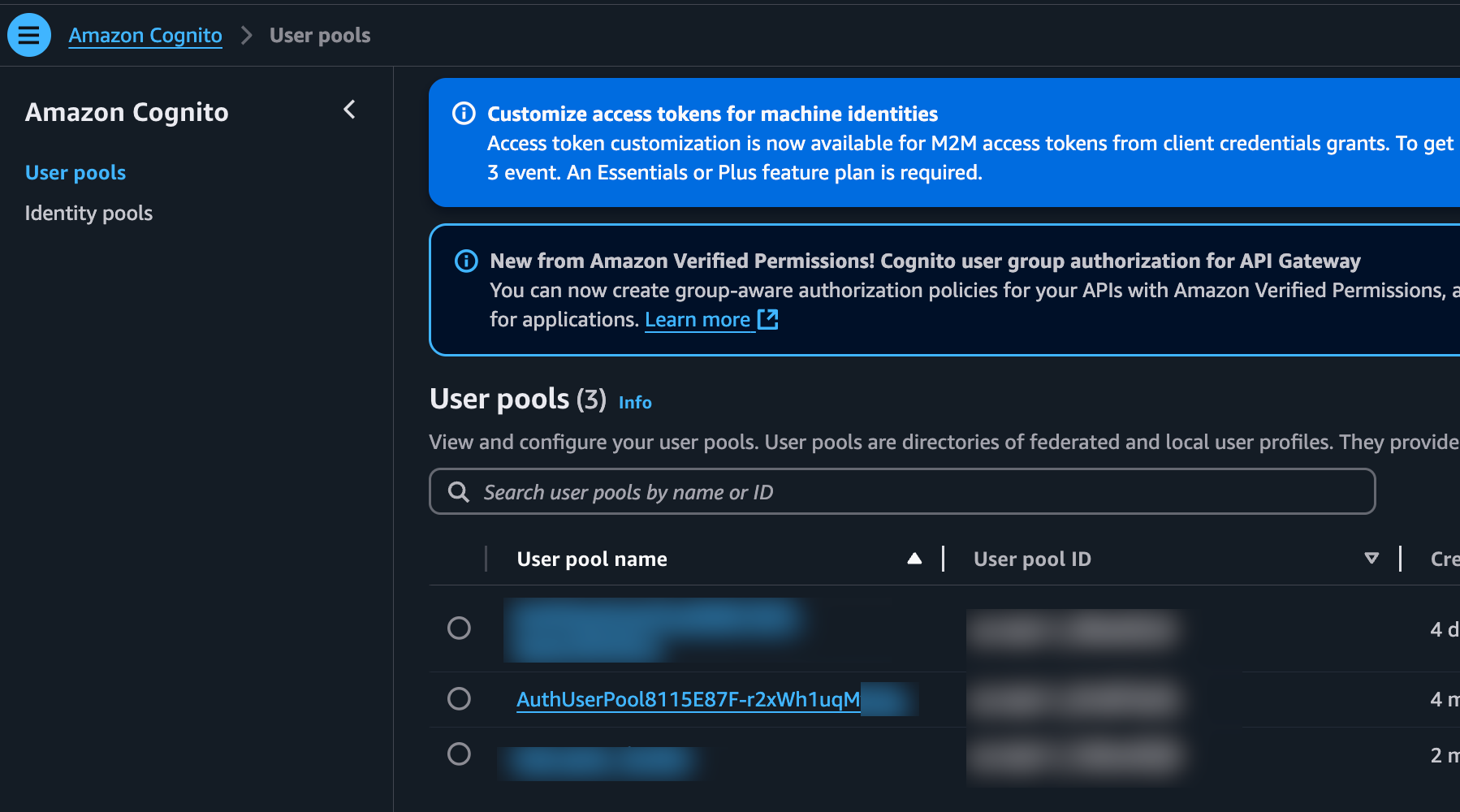Click the search magnifier icon
The image size is (1460, 812).
(459, 492)
